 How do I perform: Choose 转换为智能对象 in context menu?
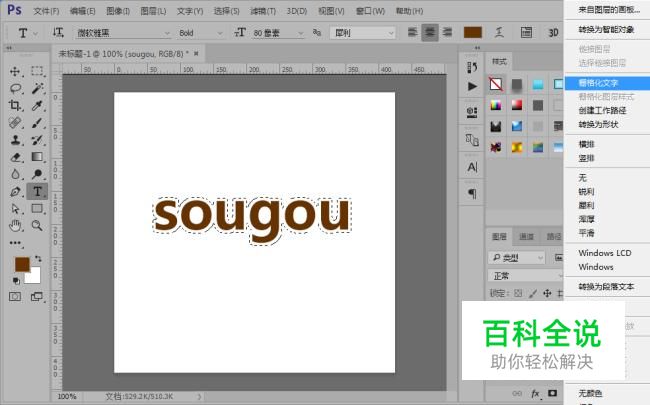[x=607, y=29]
